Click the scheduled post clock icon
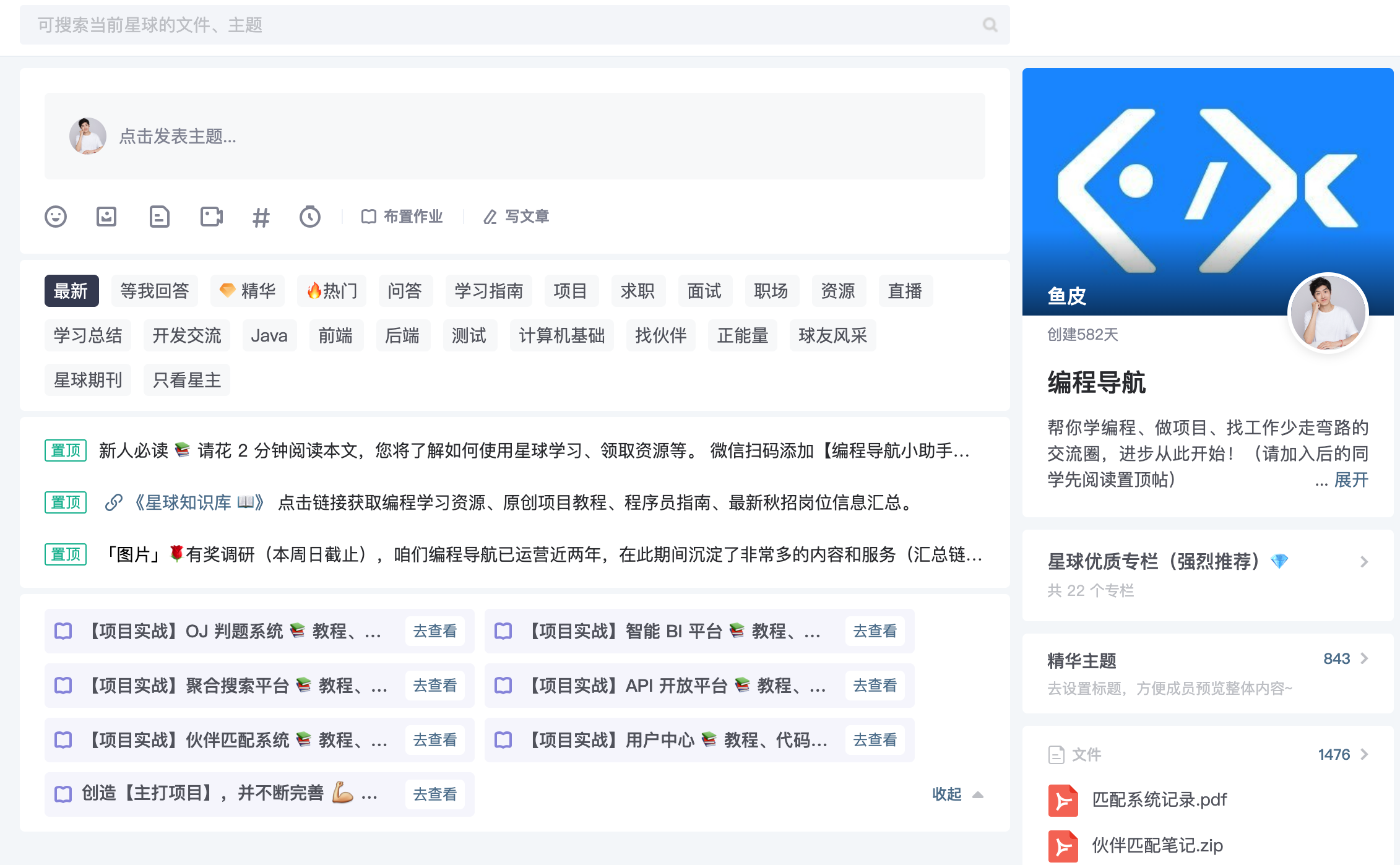1400x865 pixels. [311, 217]
